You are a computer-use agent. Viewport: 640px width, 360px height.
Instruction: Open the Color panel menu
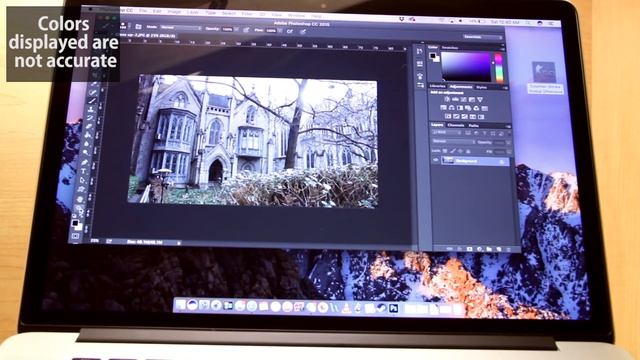[x=503, y=49]
